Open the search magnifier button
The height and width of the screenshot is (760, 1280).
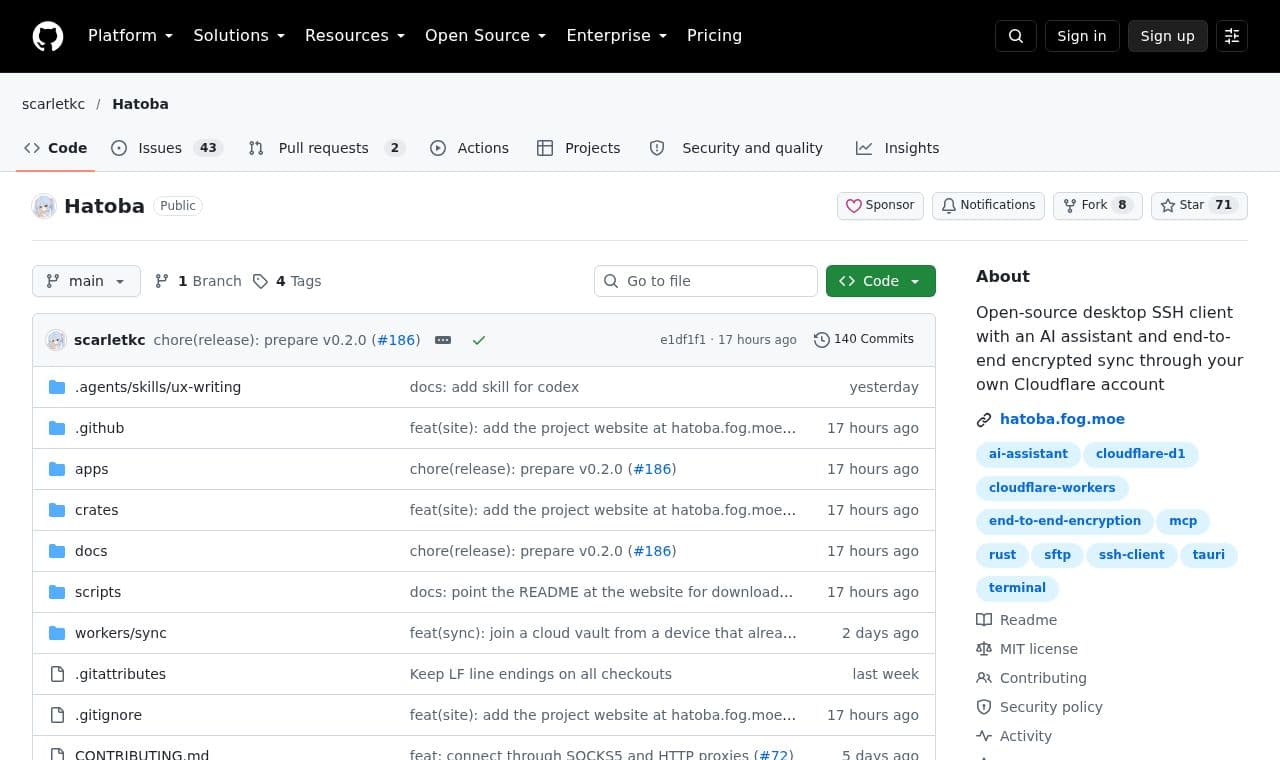point(1016,36)
